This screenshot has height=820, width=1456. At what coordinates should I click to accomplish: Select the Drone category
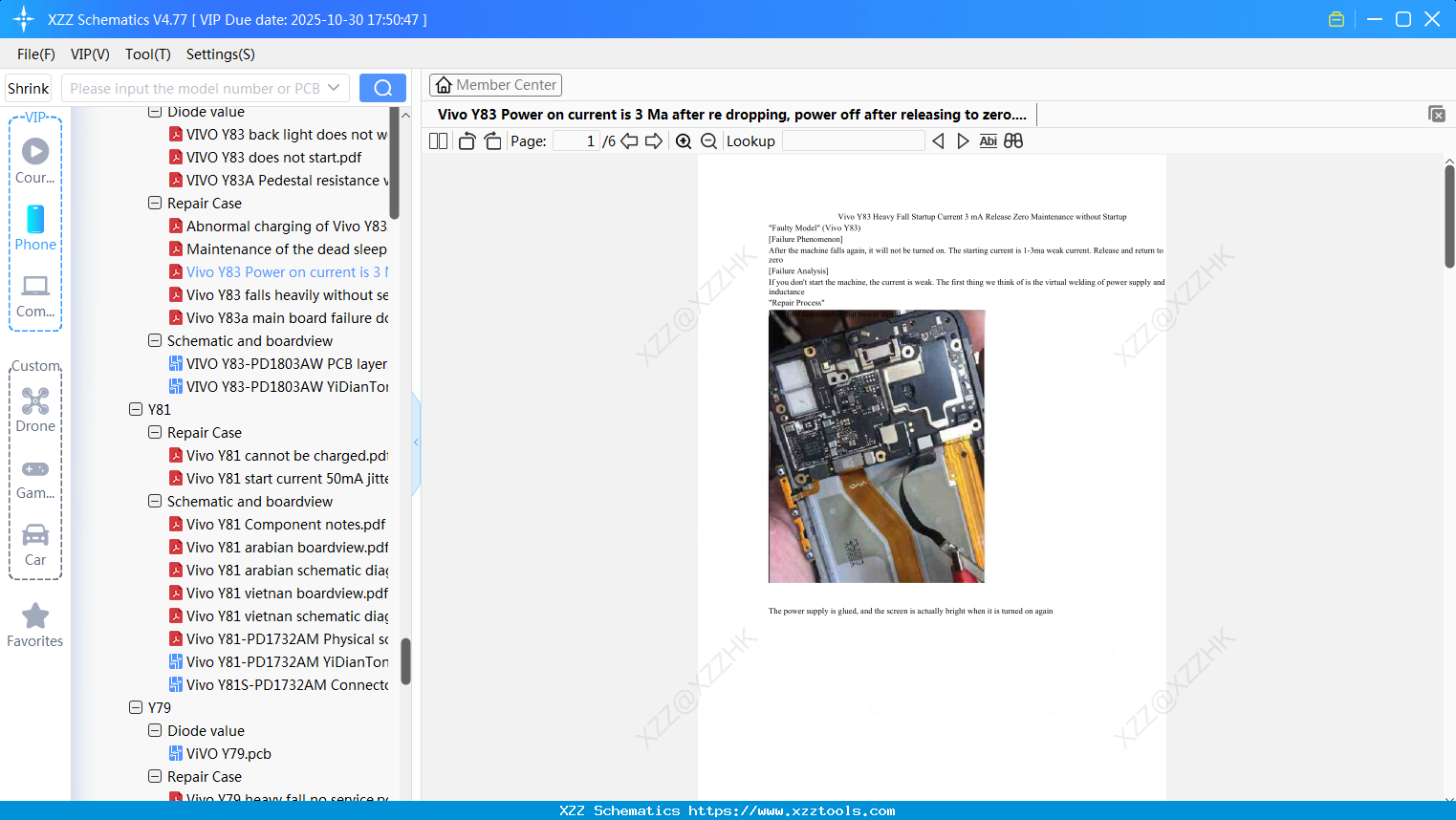click(x=35, y=410)
